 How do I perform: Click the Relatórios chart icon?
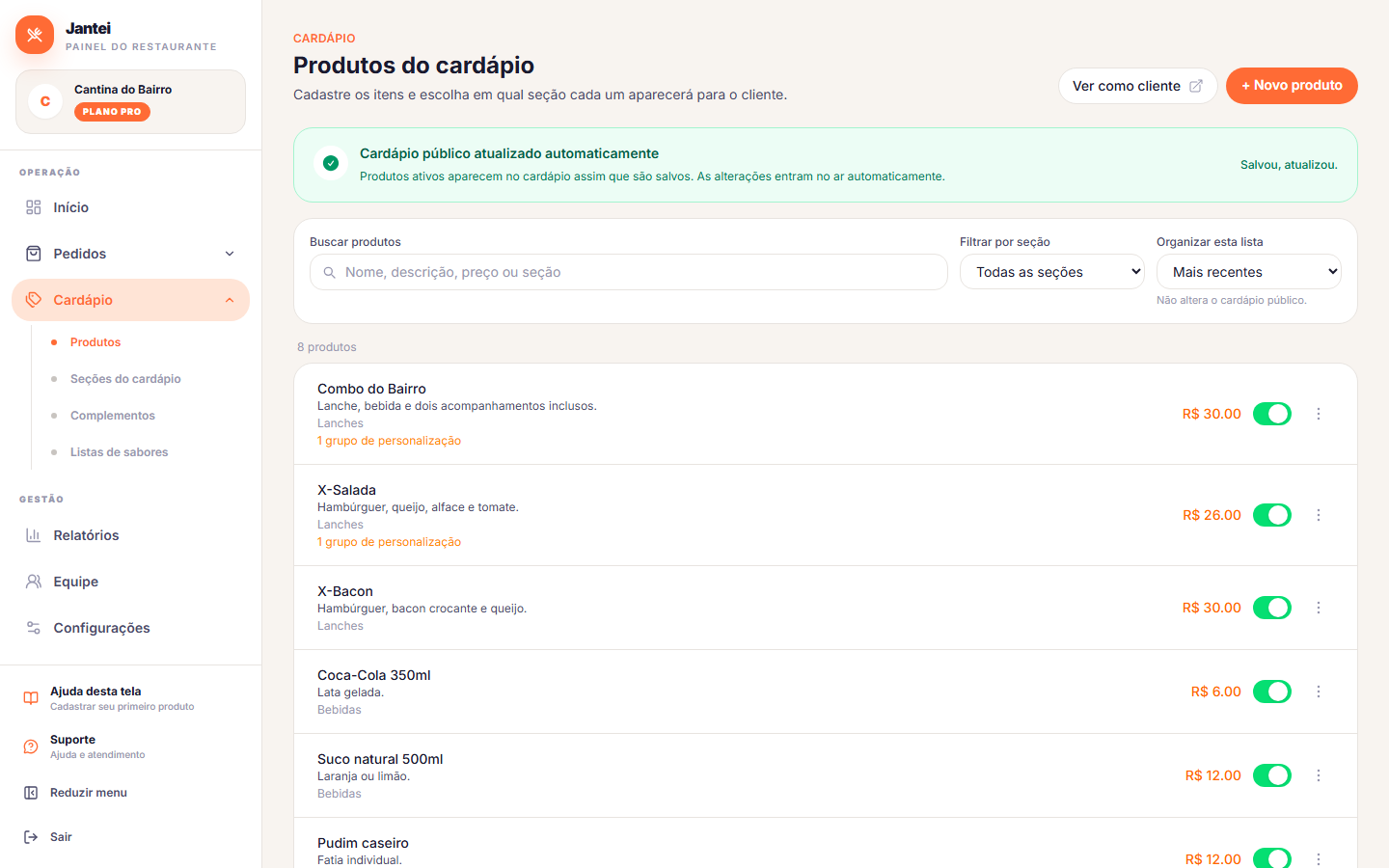(x=34, y=535)
